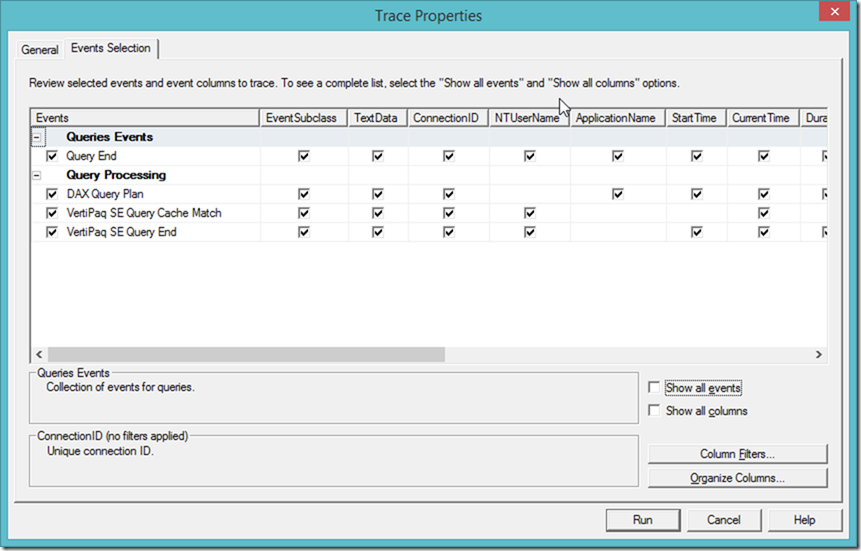Click the Events column header
Viewport: 861px width, 551px height.
click(145, 118)
